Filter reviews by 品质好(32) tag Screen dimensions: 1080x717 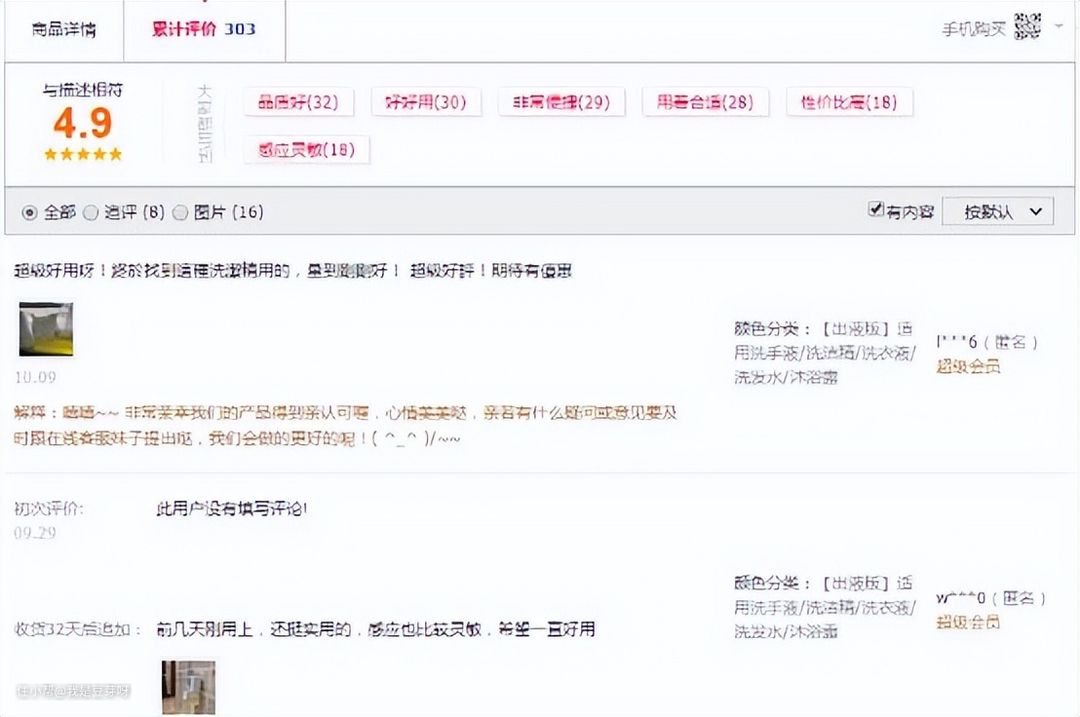pyautogui.click(x=298, y=102)
